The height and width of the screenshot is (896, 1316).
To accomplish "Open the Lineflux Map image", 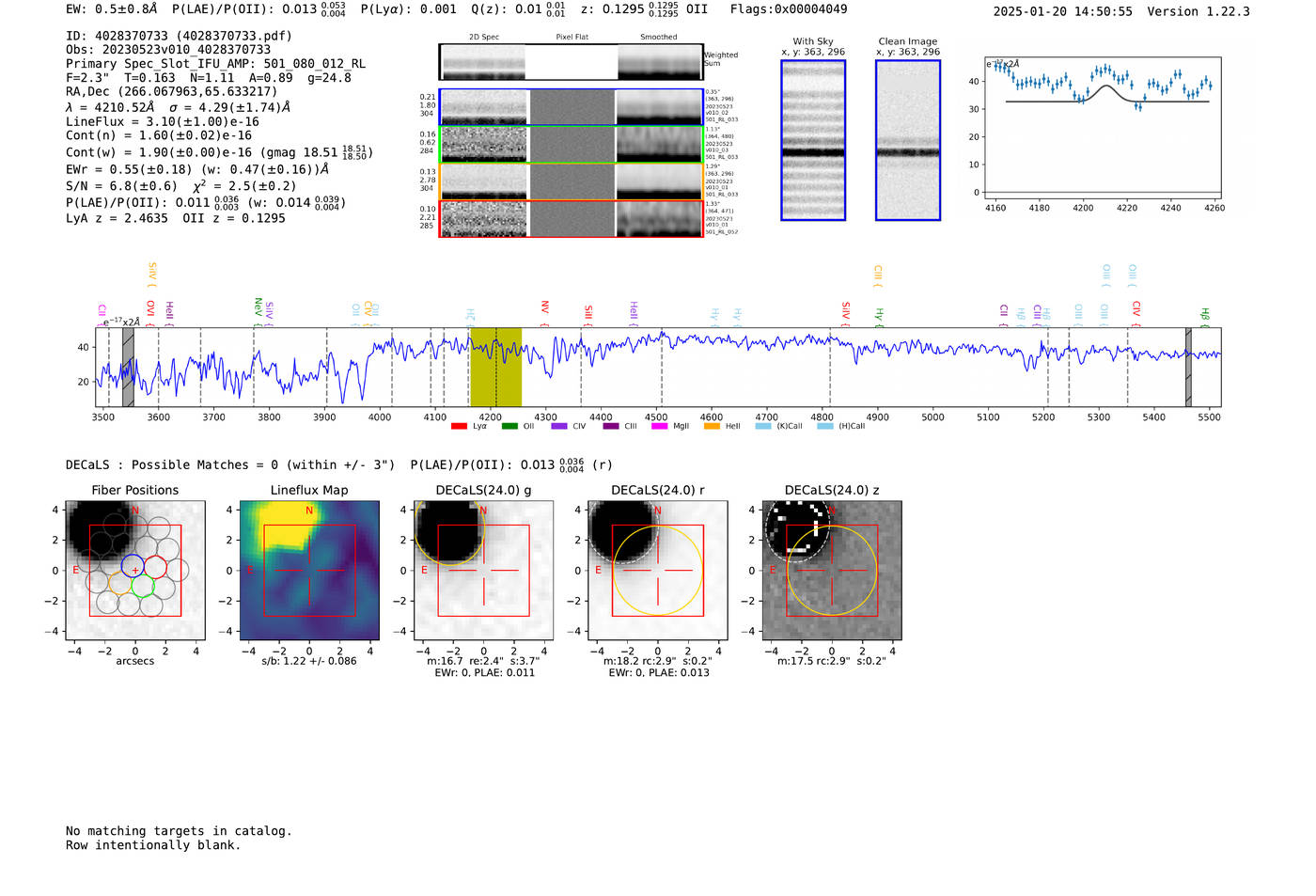I will [309, 571].
